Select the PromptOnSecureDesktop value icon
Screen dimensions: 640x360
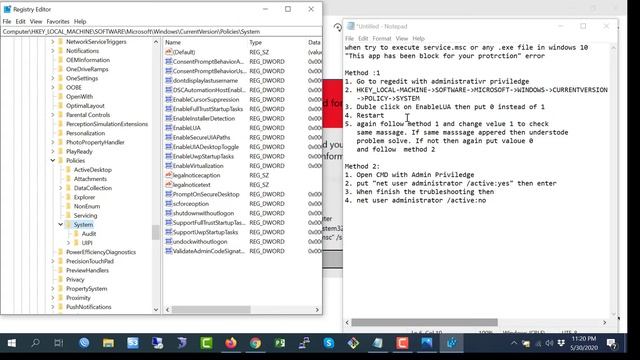[169, 194]
